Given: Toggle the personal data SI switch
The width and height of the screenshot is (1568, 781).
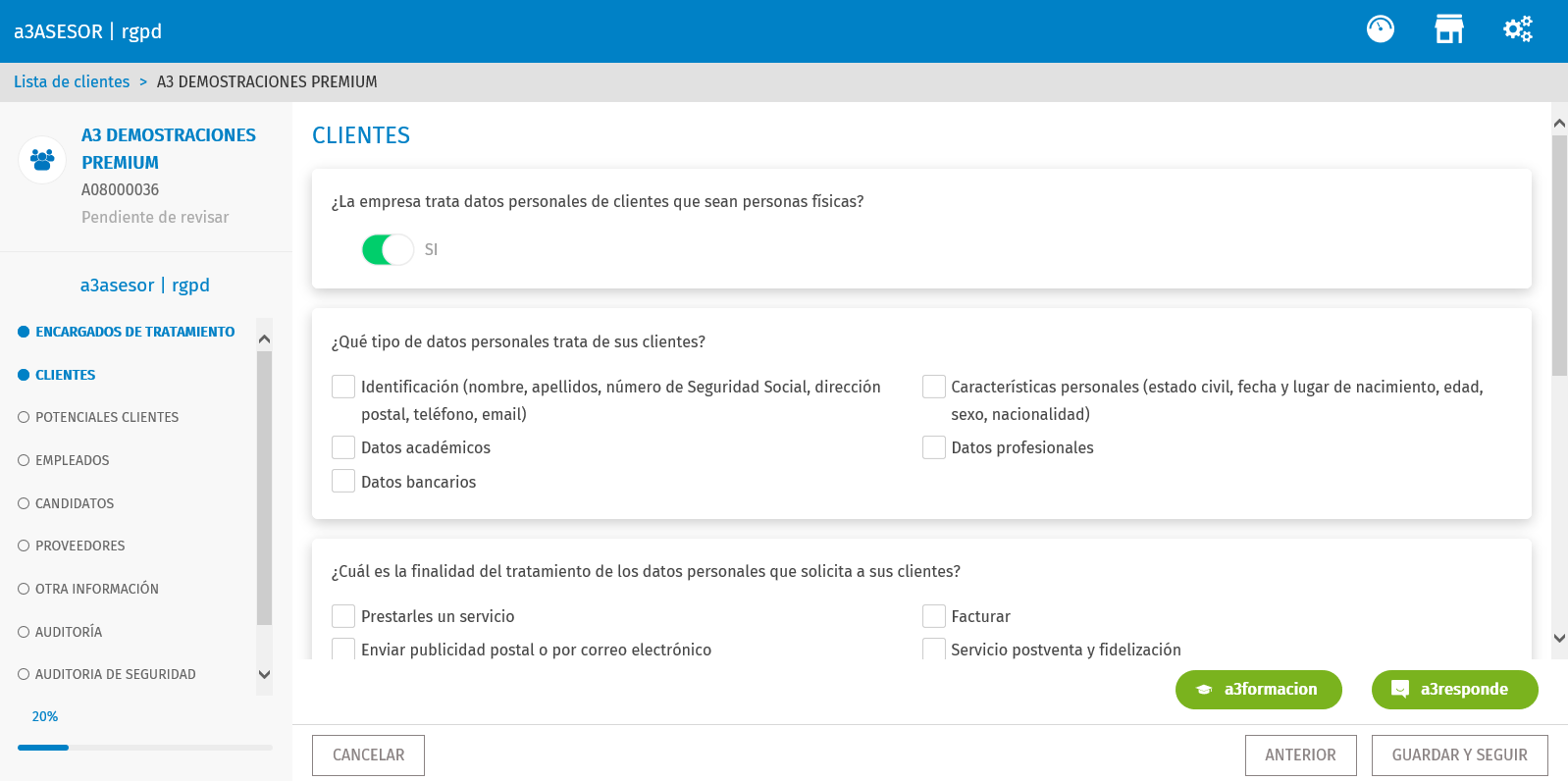Looking at the screenshot, I should pos(388,249).
